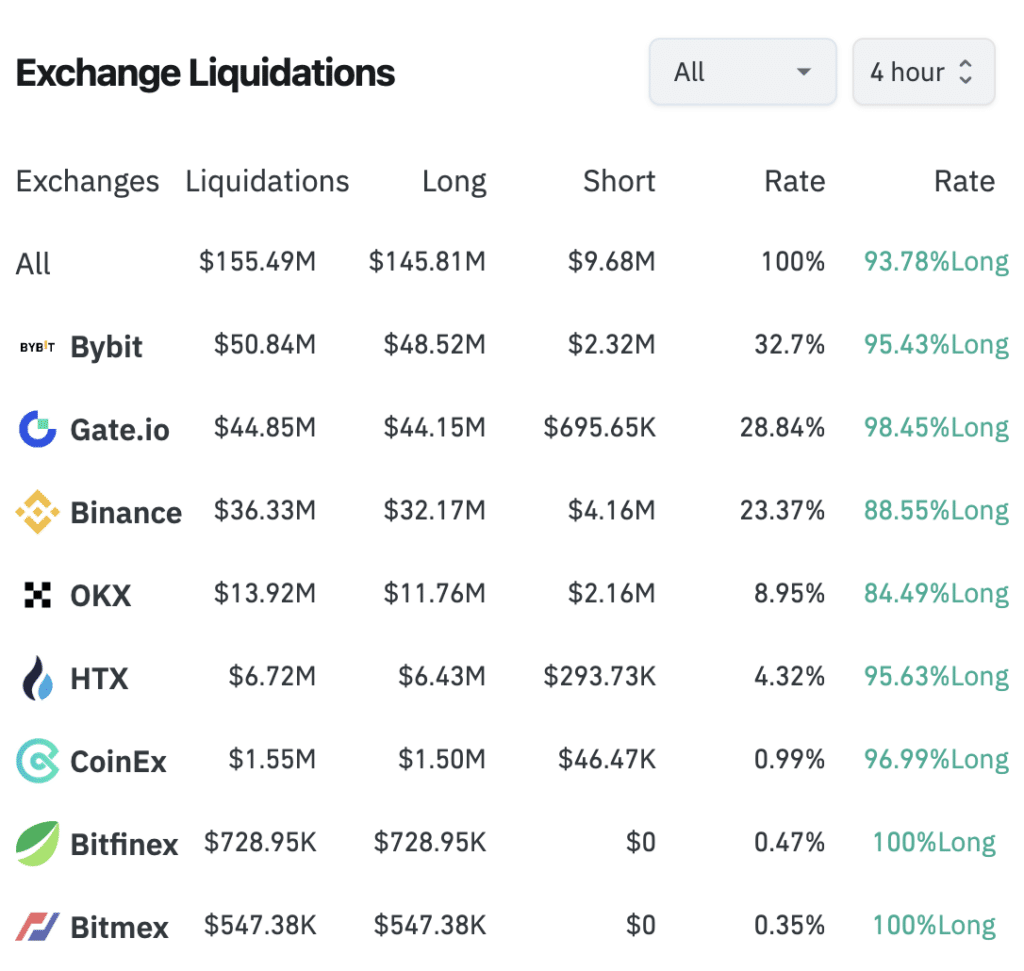Select the All exchanges summary row
This screenshot has width=1024, height=971.
tap(33, 264)
